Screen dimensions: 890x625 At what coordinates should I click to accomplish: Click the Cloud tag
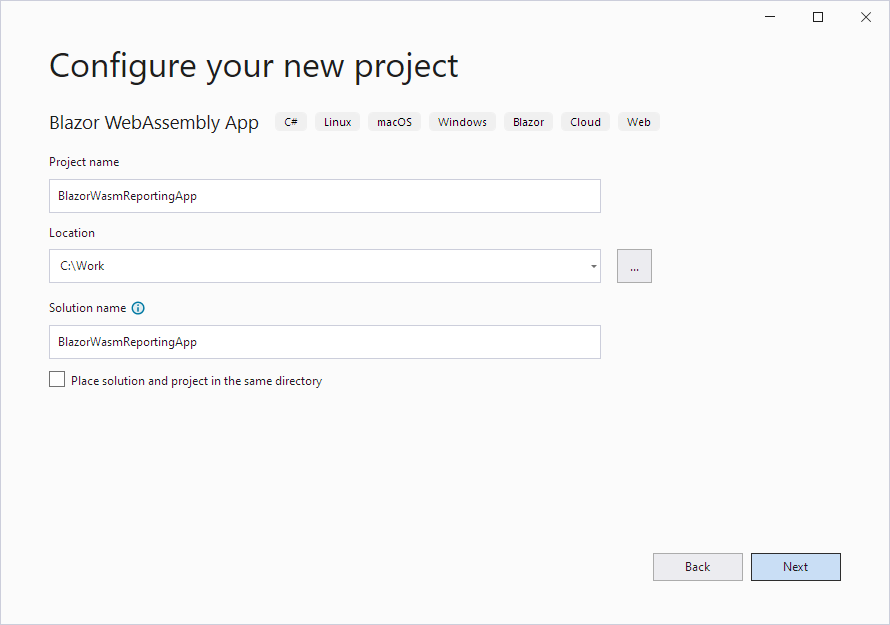585,122
